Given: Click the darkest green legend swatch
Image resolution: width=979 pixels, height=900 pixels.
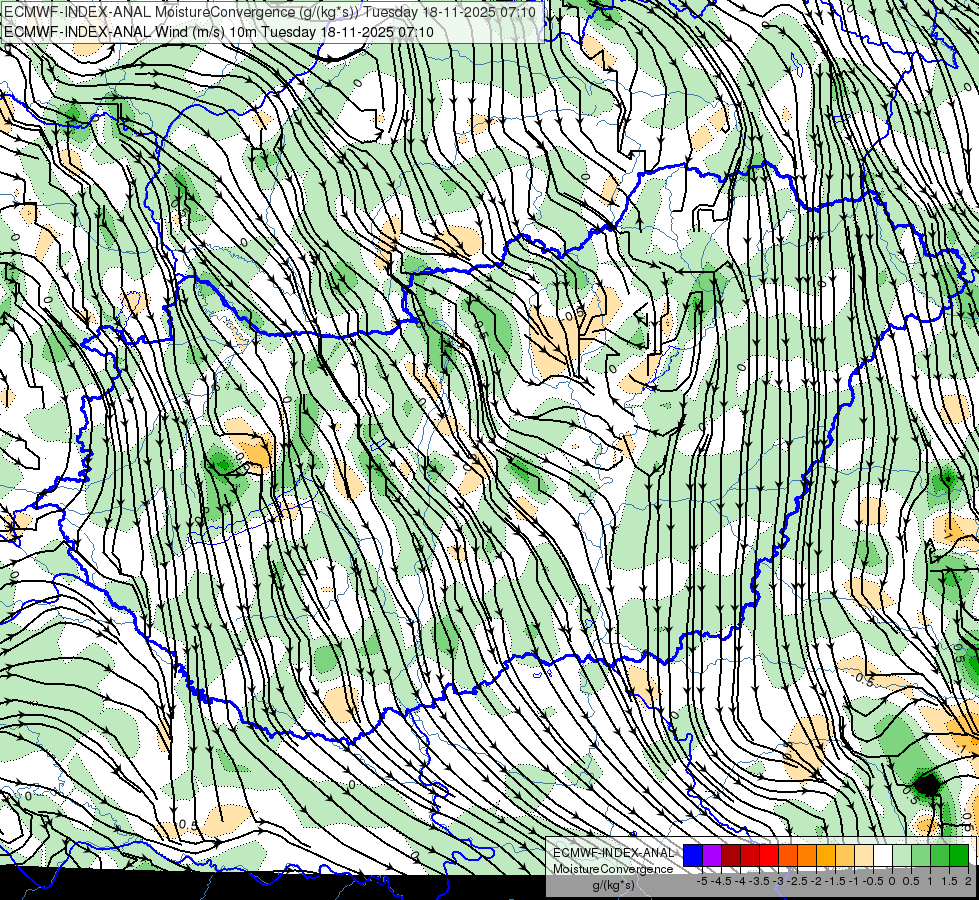Looking at the screenshot, I should pyautogui.click(x=959, y=855).
